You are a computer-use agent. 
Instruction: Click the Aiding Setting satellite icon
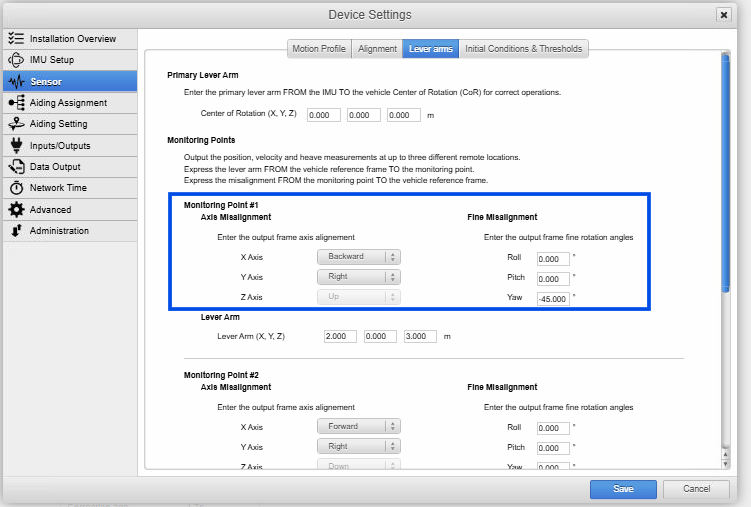[16, 124]
